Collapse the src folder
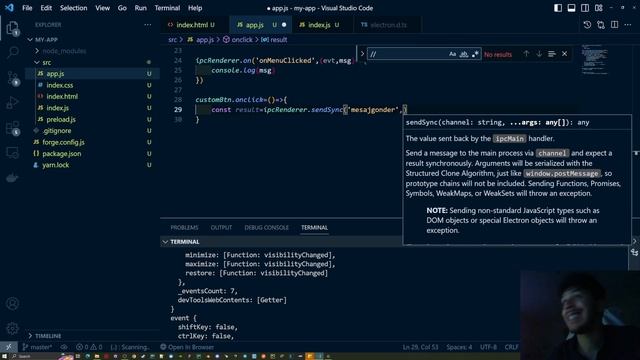640x360 pixels. (x=46, y=62)
